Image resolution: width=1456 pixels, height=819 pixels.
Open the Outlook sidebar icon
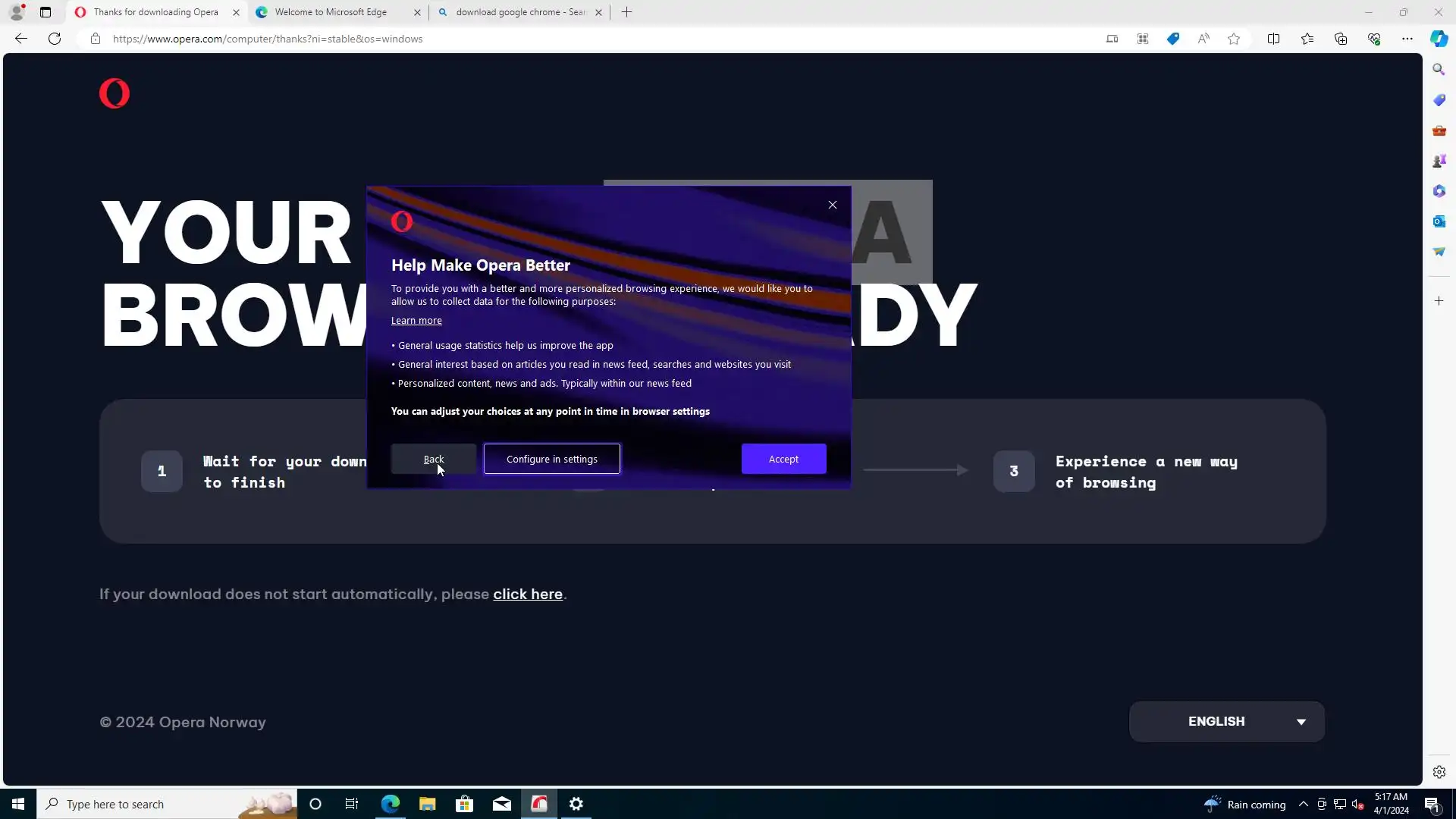pyautogui.click(x=1439, y=221)
